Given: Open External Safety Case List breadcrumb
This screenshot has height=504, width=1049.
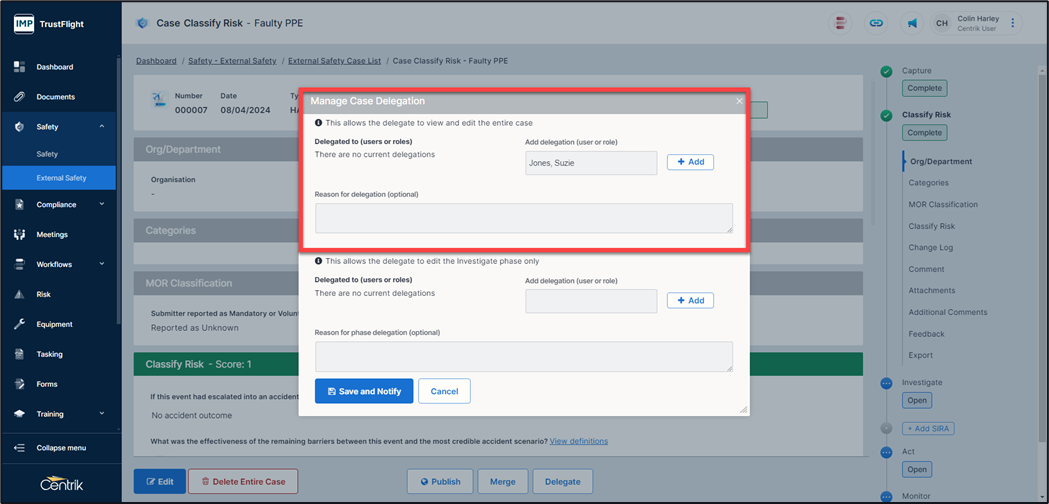Looking at the screenshot, I should point(334,61).
